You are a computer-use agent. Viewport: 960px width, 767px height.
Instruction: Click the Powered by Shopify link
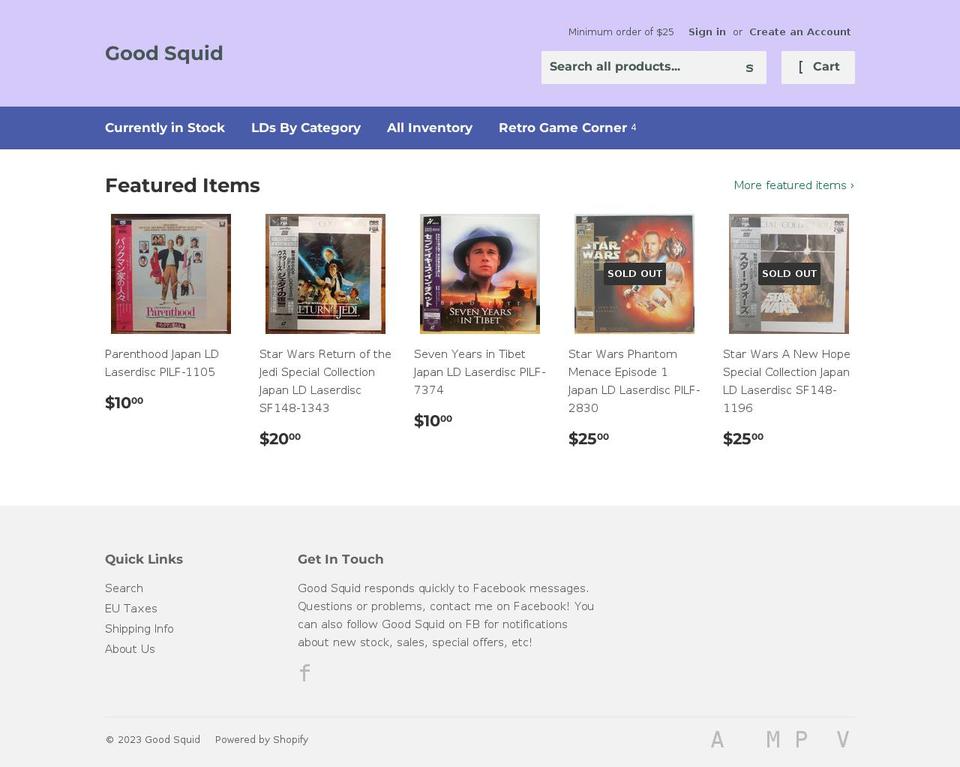pos(261,739)
